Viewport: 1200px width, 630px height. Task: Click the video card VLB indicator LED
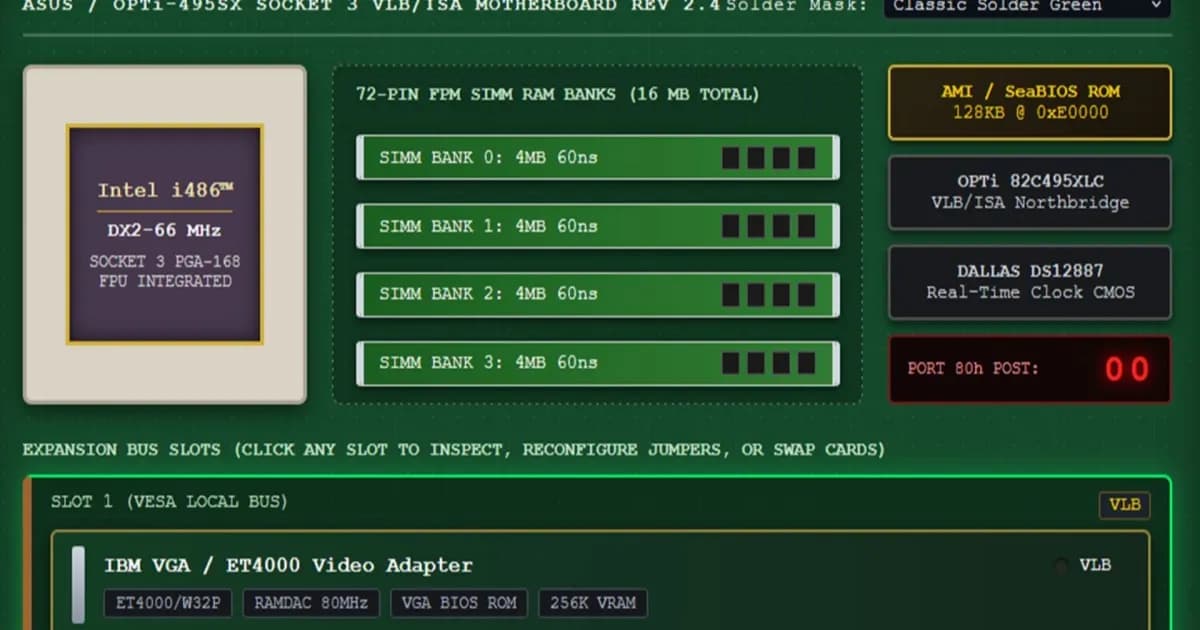tap(1060, 566)
